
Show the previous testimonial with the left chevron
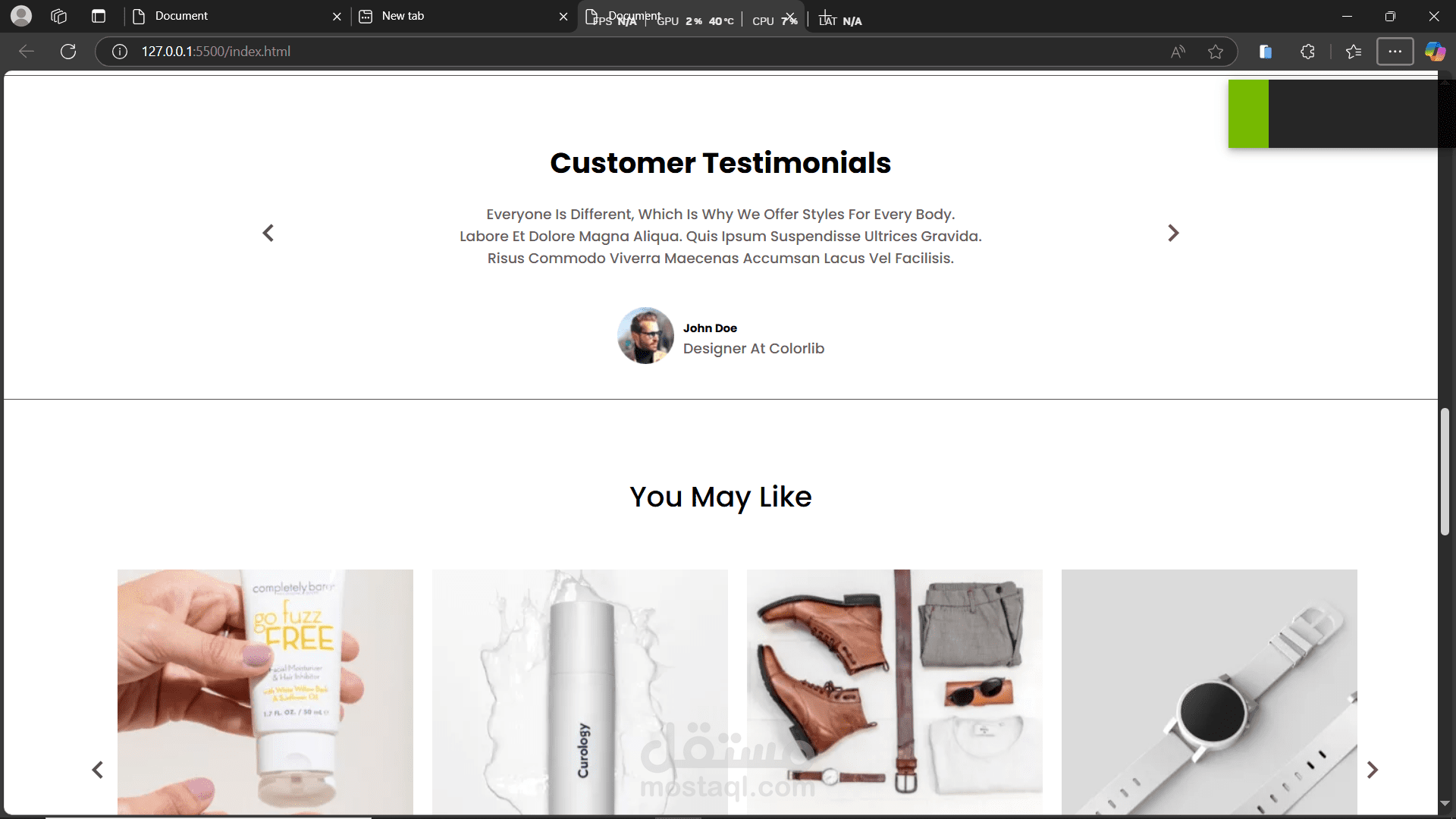tap(268, 233)
